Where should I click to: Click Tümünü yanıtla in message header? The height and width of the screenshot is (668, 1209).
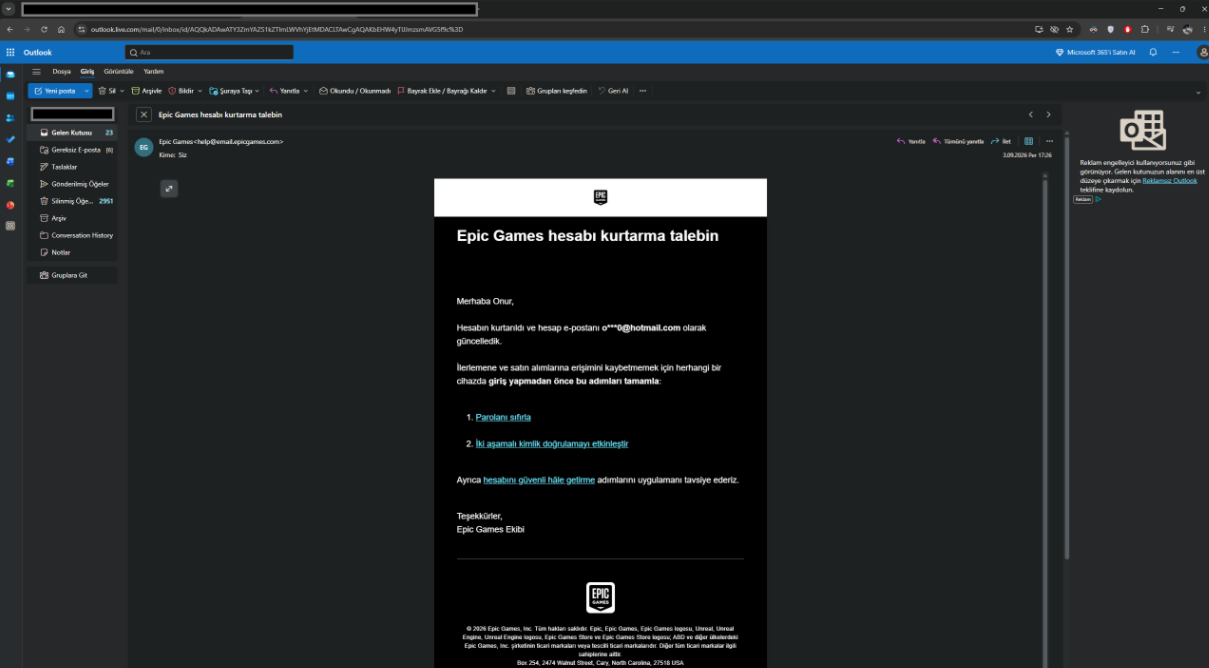958,141
